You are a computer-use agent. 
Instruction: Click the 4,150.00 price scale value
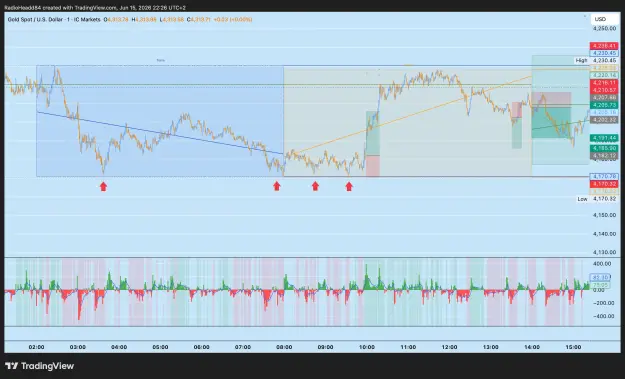pos(605,215)
